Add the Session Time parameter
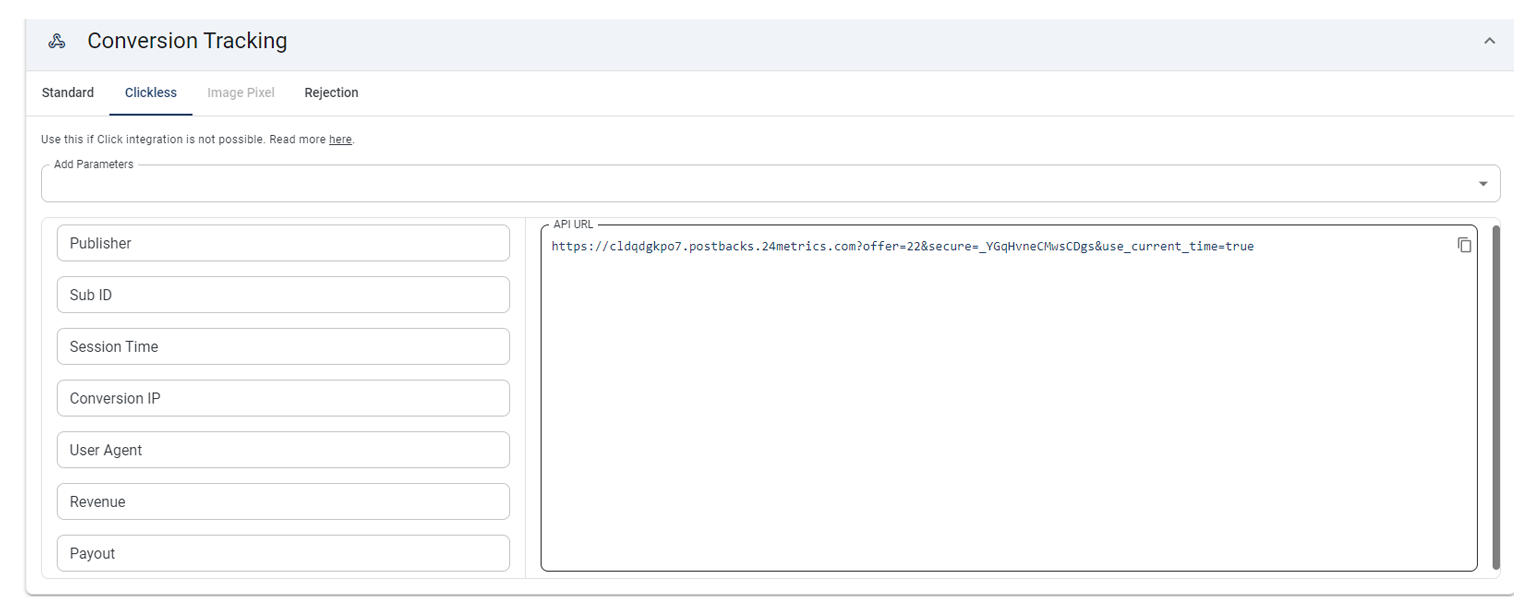This screenshot has width=1536, height=616. click(283, 347)
